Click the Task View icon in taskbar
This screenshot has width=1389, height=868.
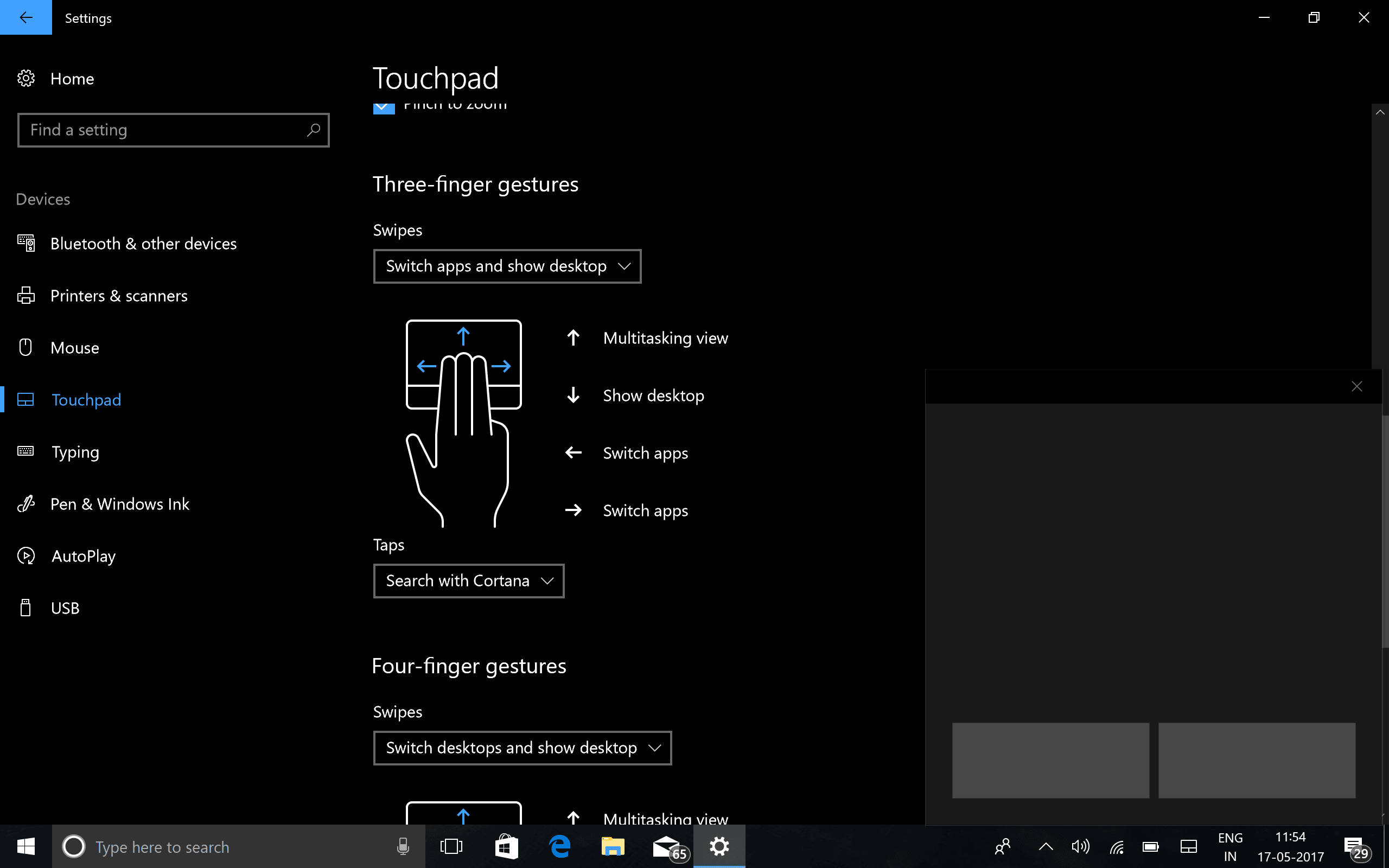[452, 846]
